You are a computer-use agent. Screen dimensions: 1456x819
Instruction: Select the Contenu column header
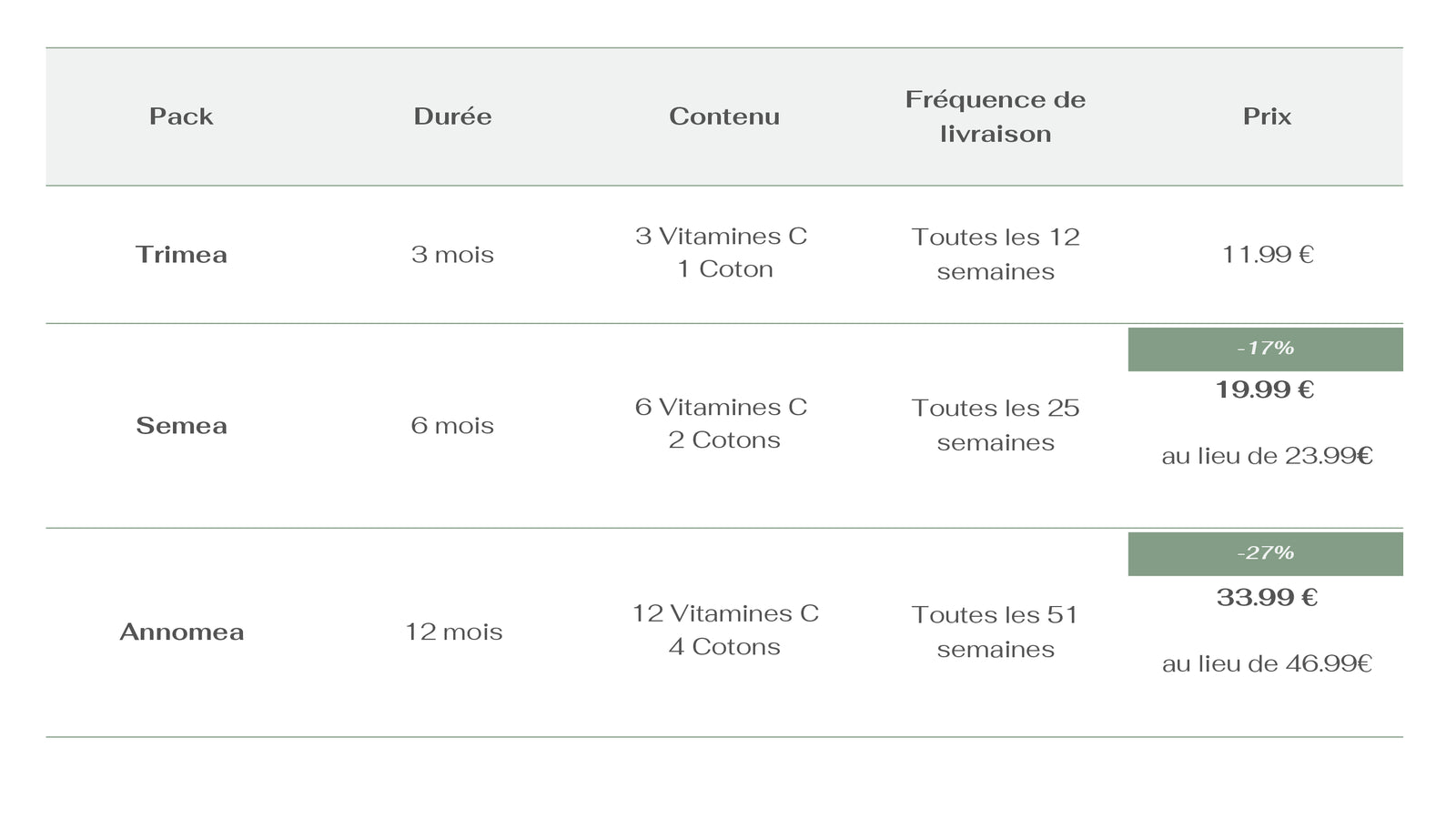click(x=724, y=116)
